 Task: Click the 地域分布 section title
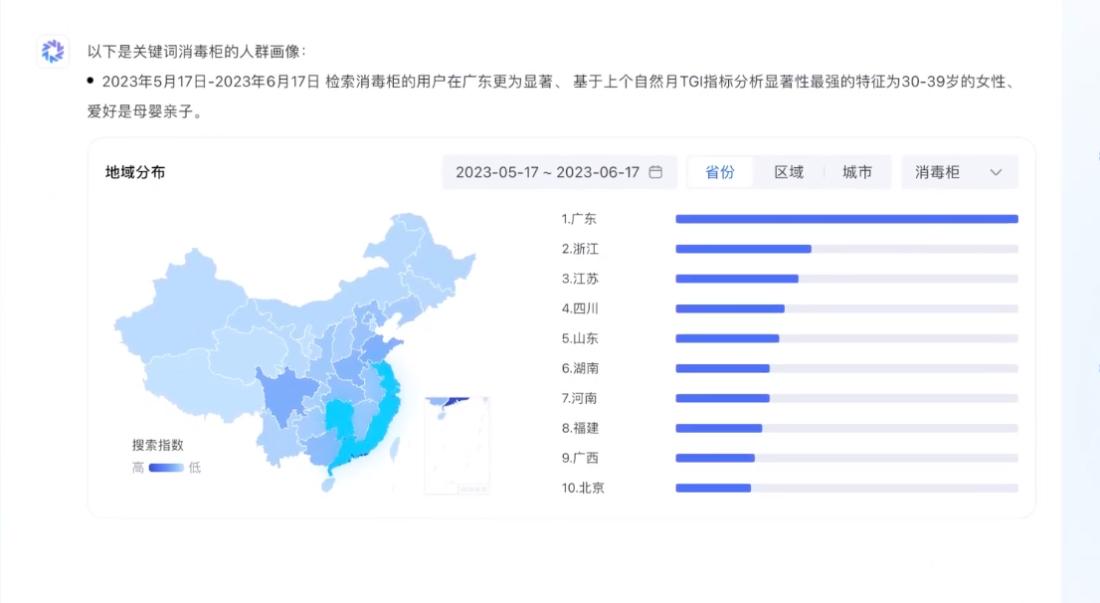pyautogui.click(x=135, y=172)
